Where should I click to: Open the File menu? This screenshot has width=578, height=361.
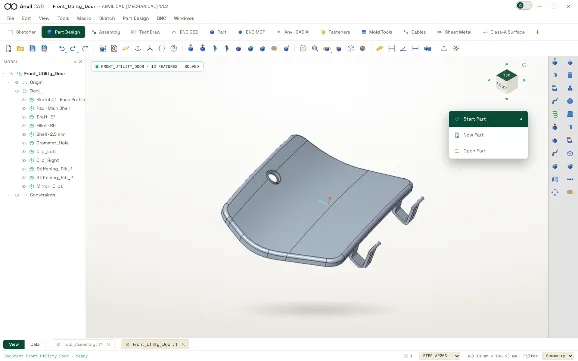pos(10,18)
